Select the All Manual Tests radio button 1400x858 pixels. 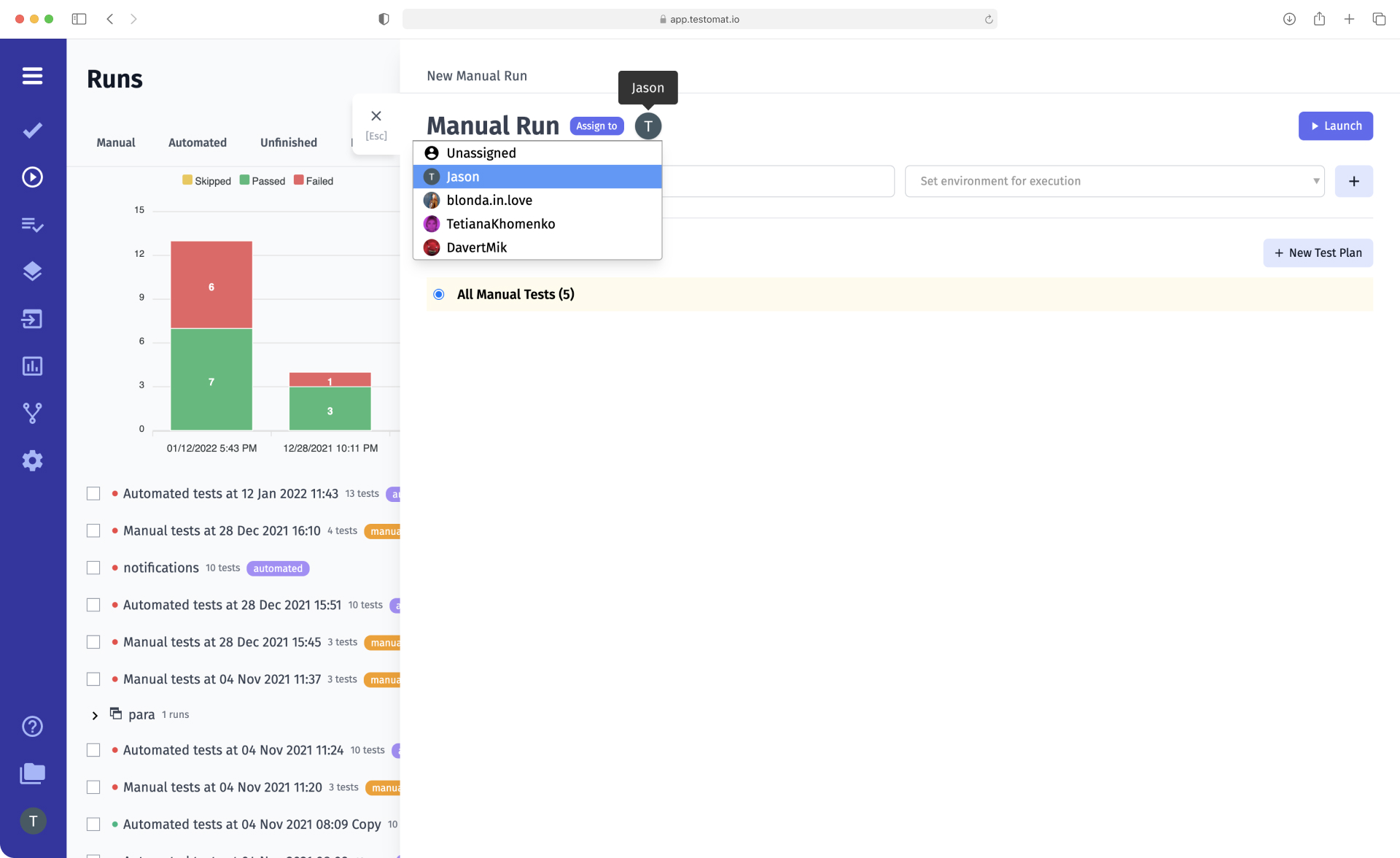coord(439,294)
